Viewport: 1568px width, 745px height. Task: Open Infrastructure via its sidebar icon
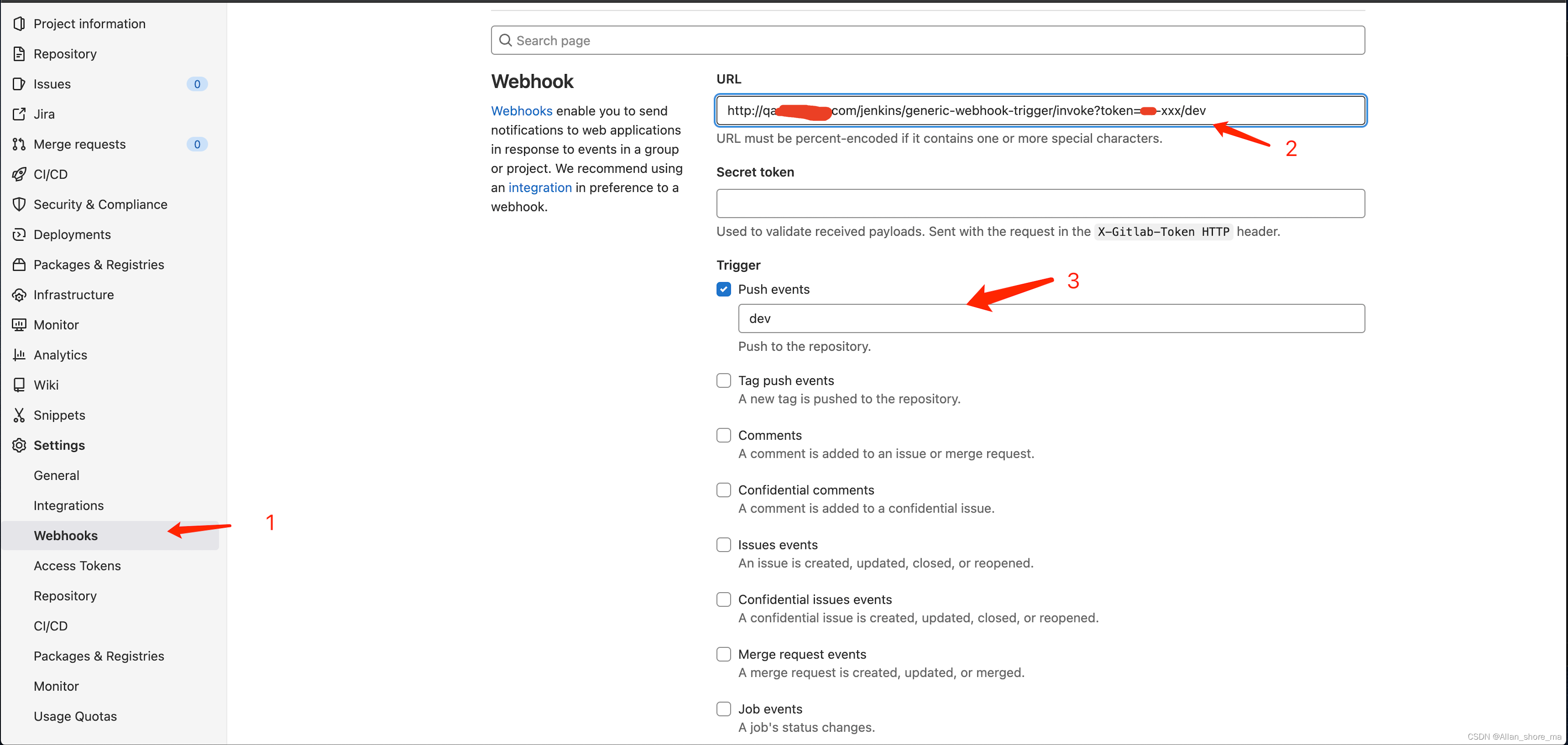pos(19,295)
